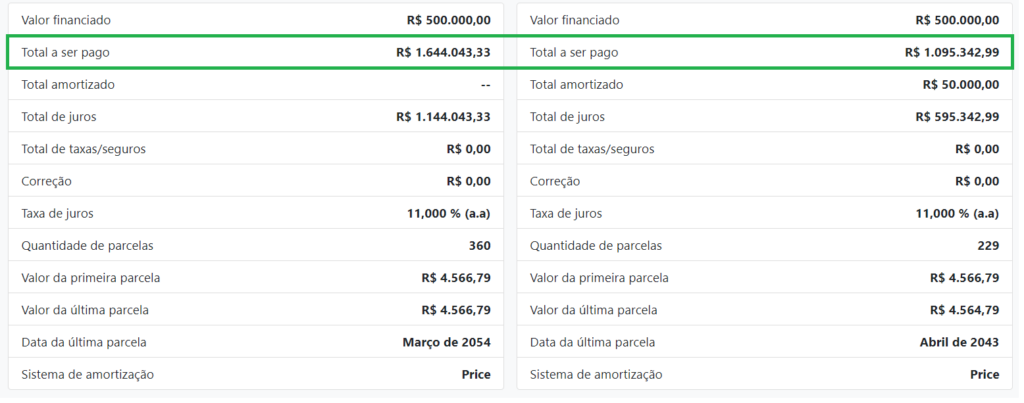Select left Total a ser pago R$ 1.644.043,33
This screenshot has height=403, width=1024.
(256, 52)
